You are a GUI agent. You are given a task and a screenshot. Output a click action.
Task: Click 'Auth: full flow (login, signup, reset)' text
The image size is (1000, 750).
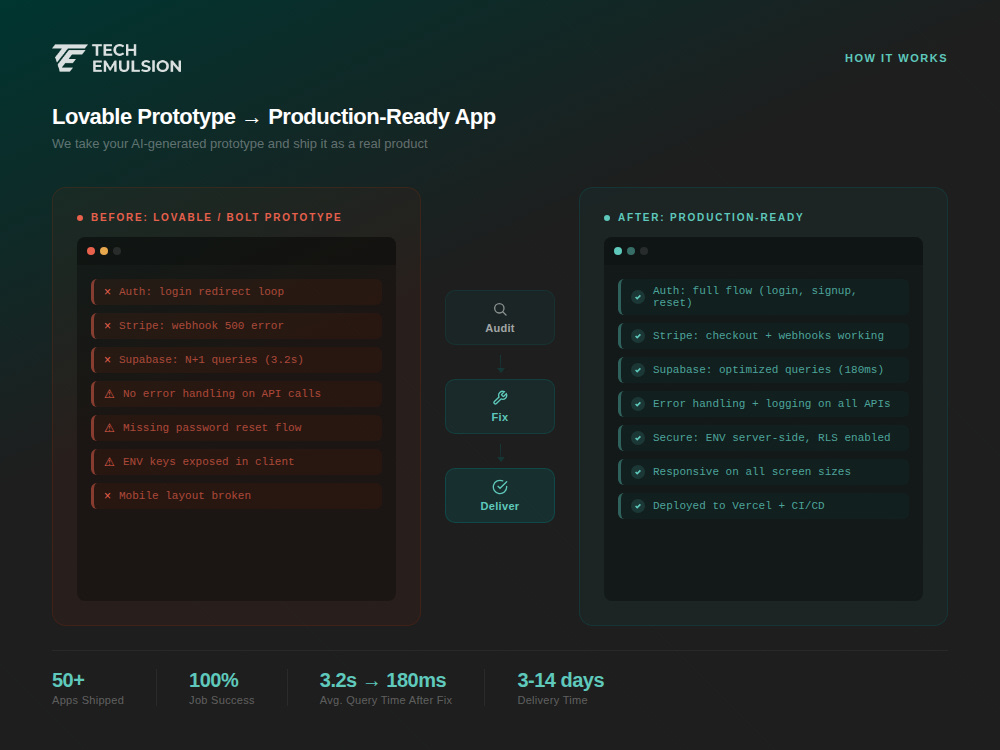pyautogui.click(x=754, y=297)
